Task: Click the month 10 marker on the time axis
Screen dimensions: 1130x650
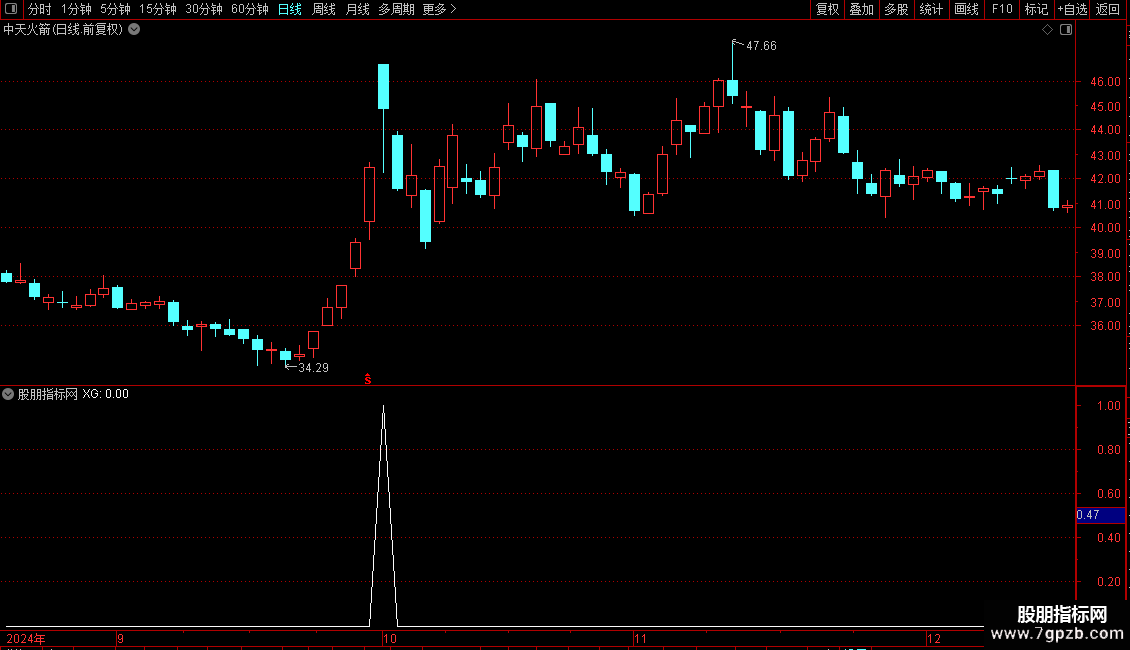Action: click(390, 639)
